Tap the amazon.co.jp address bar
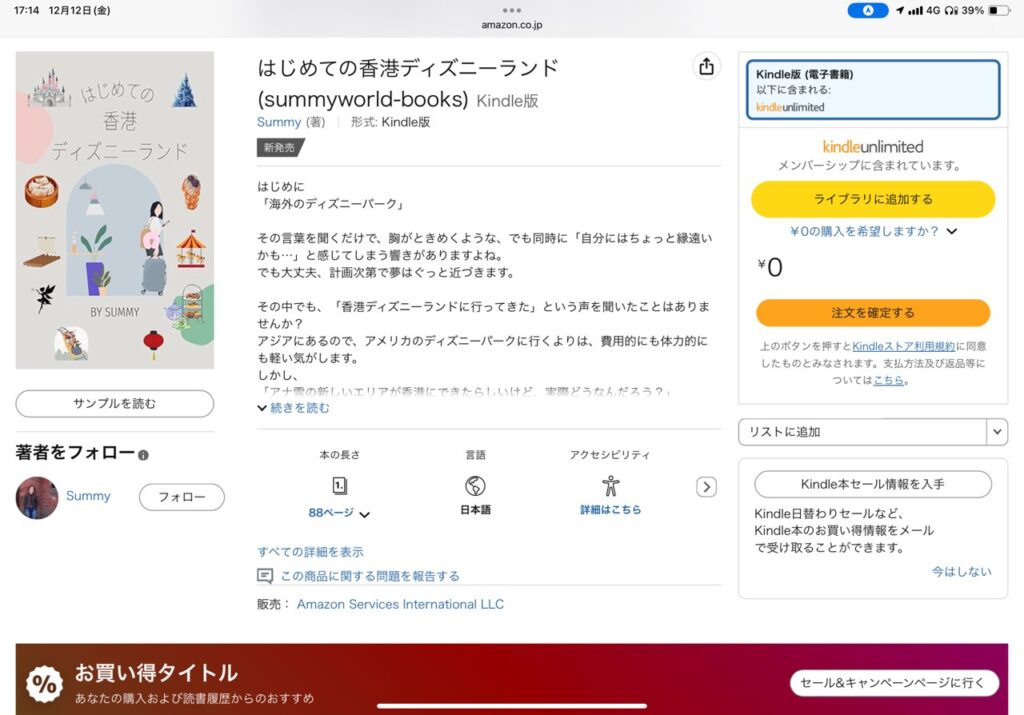Image resolution: width=1024 pixels, height=715 pixels. tap(511, 25)
